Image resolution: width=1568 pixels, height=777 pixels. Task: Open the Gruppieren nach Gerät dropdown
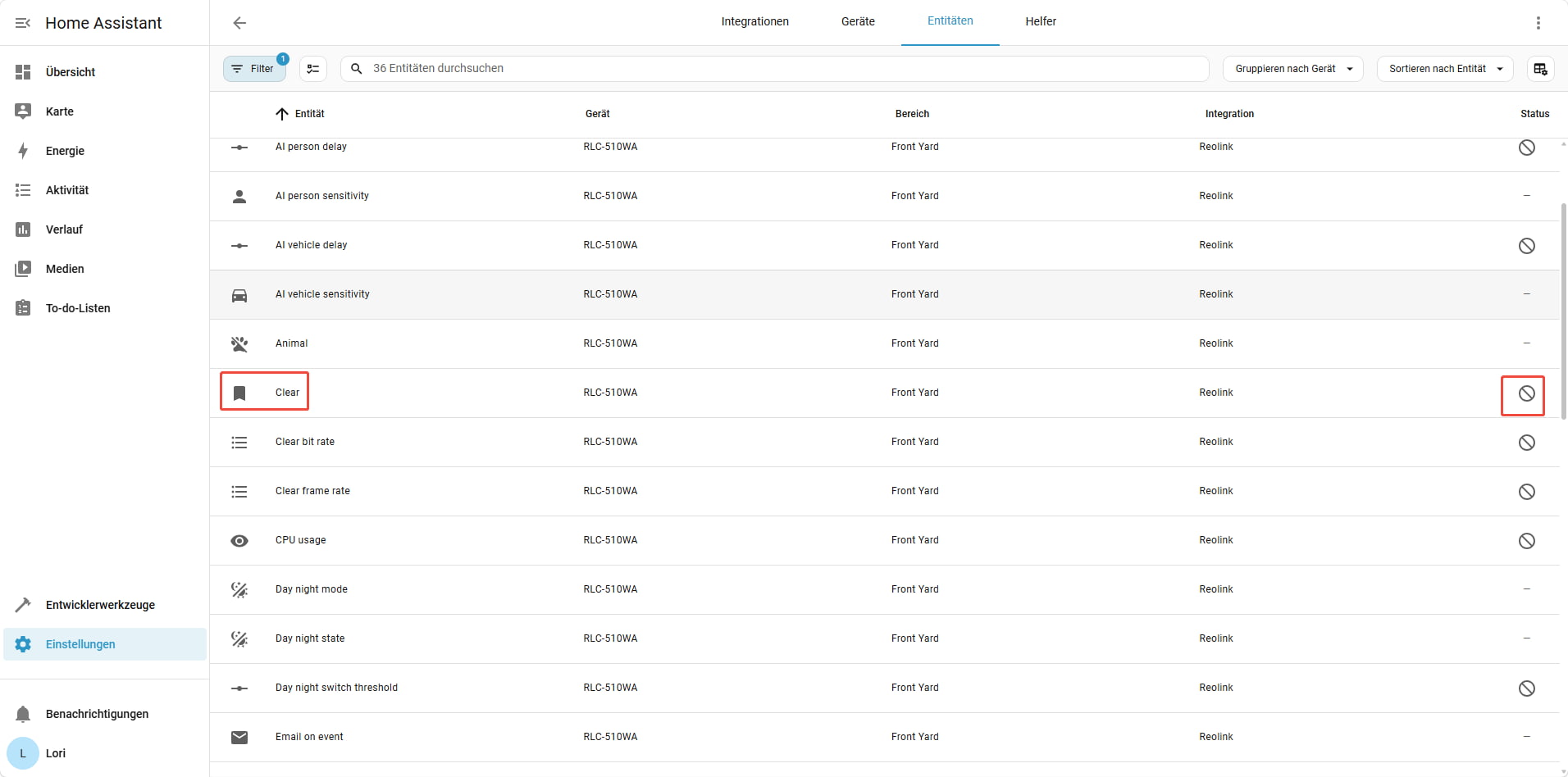(1292, 69)
